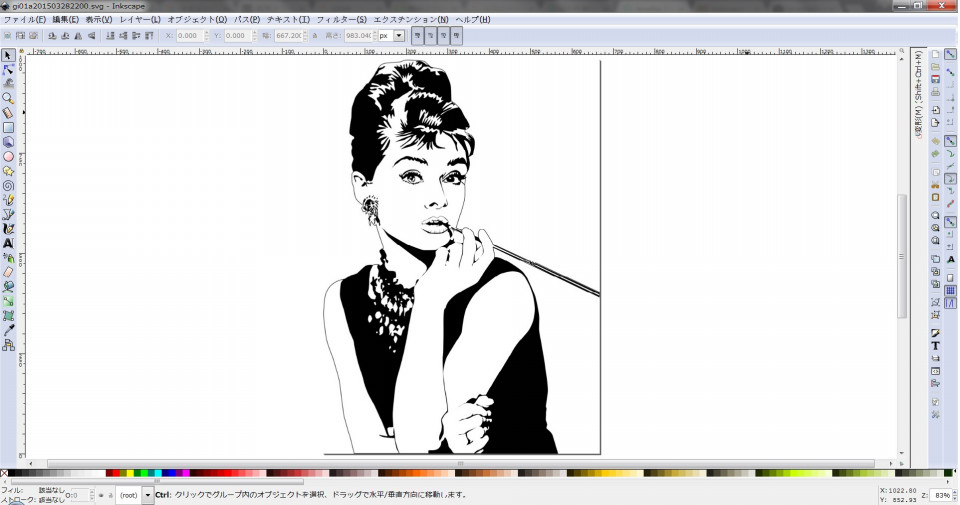Click the Redo icon in command bar
960x505 pixels.
click(935, 154)
